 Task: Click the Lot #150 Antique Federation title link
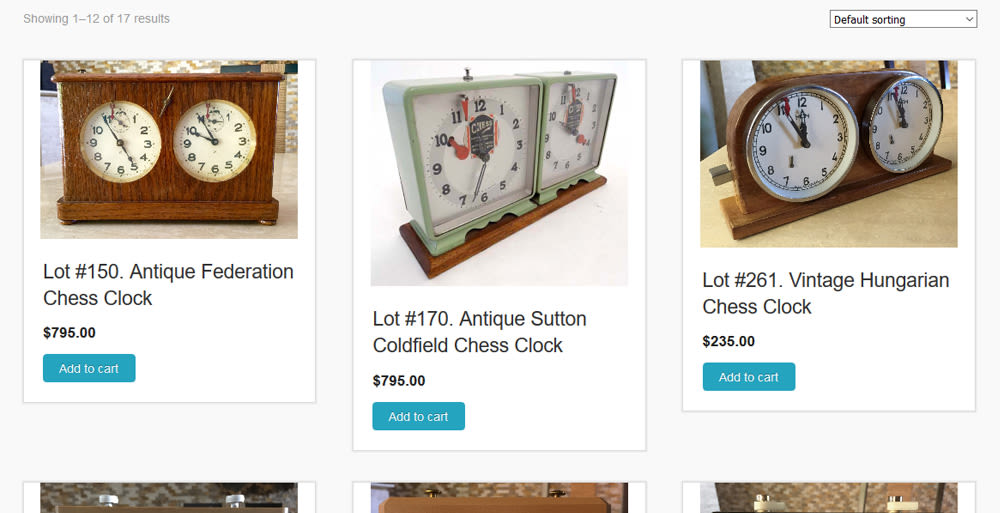(168, 285)
